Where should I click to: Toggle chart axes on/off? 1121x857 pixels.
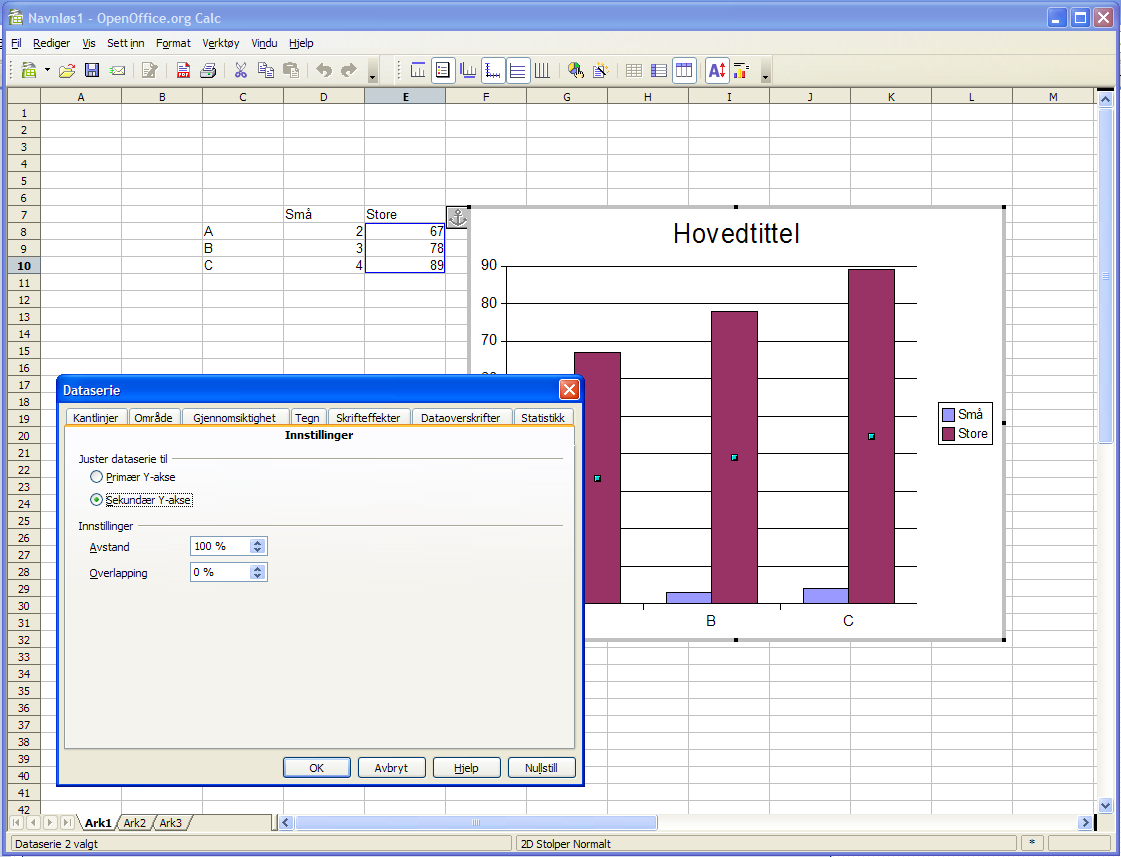click(493, 70)
